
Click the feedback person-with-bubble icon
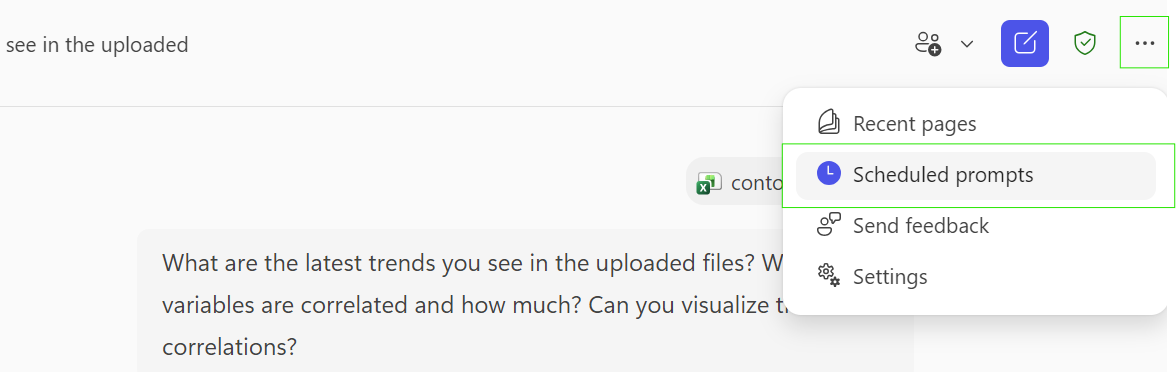pos(829,225)
